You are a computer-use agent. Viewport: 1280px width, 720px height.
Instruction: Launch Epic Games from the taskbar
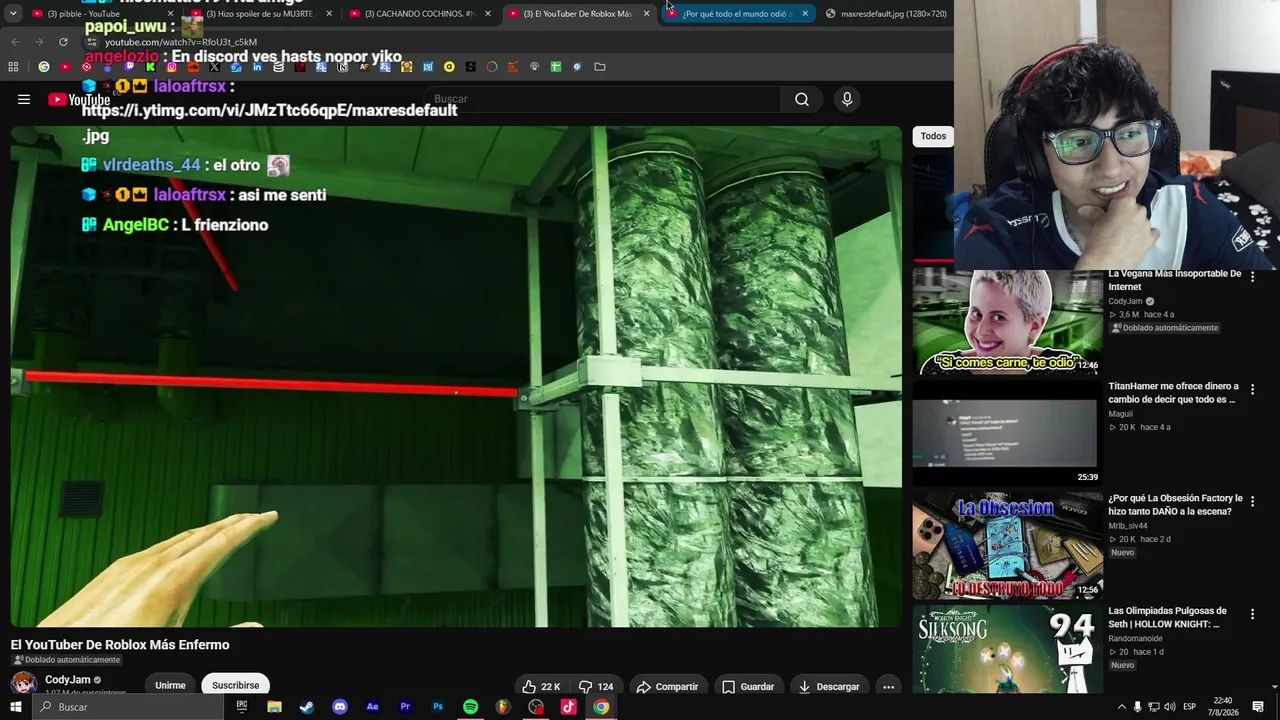coord(242,706)
